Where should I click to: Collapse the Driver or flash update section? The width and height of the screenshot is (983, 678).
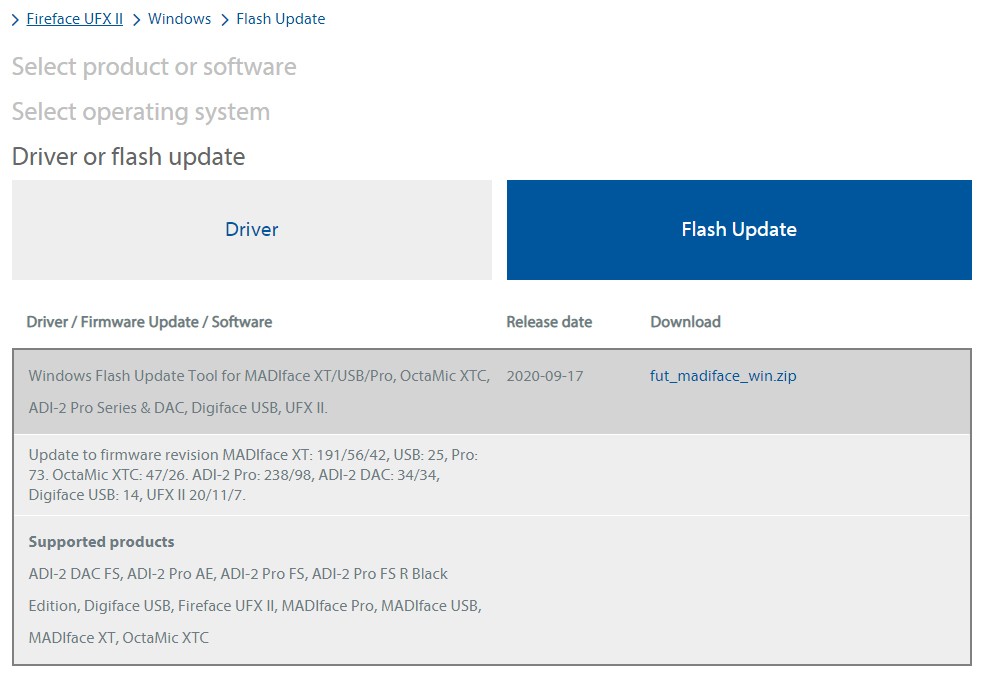tap(127, 156)
